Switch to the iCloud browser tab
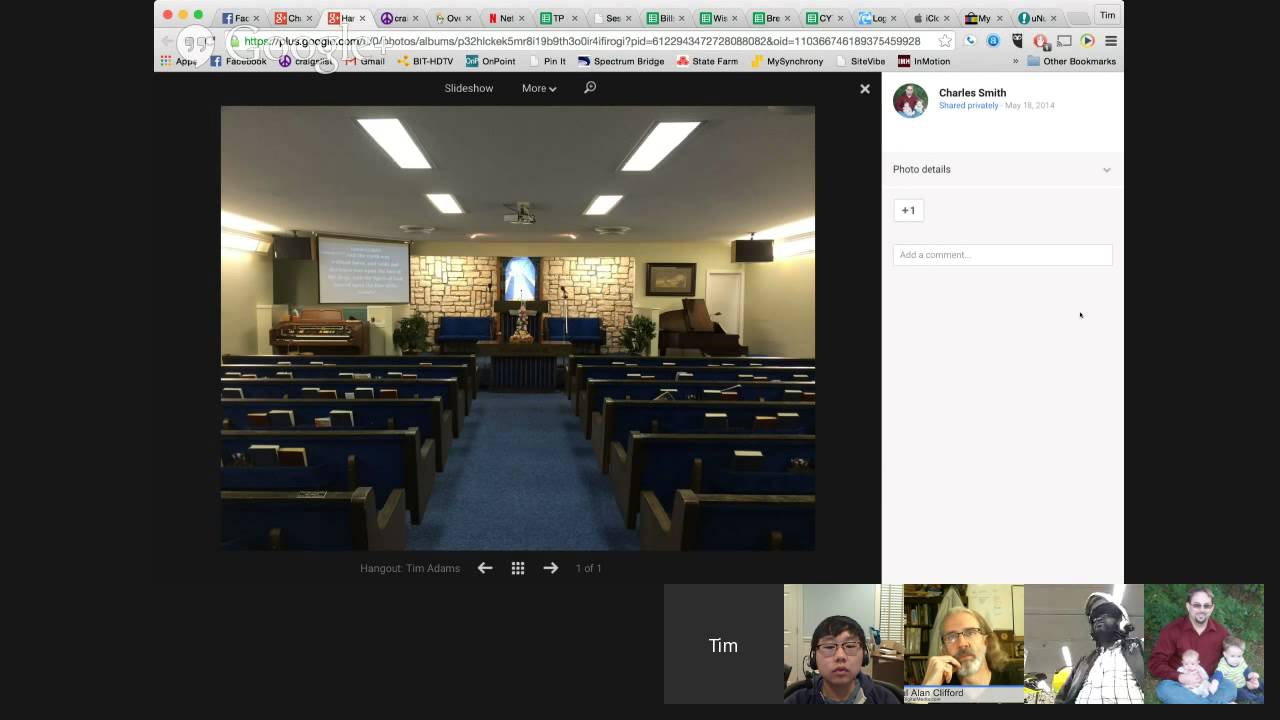Viewport: 1280px width, 720px height. [x=930, y=18]
